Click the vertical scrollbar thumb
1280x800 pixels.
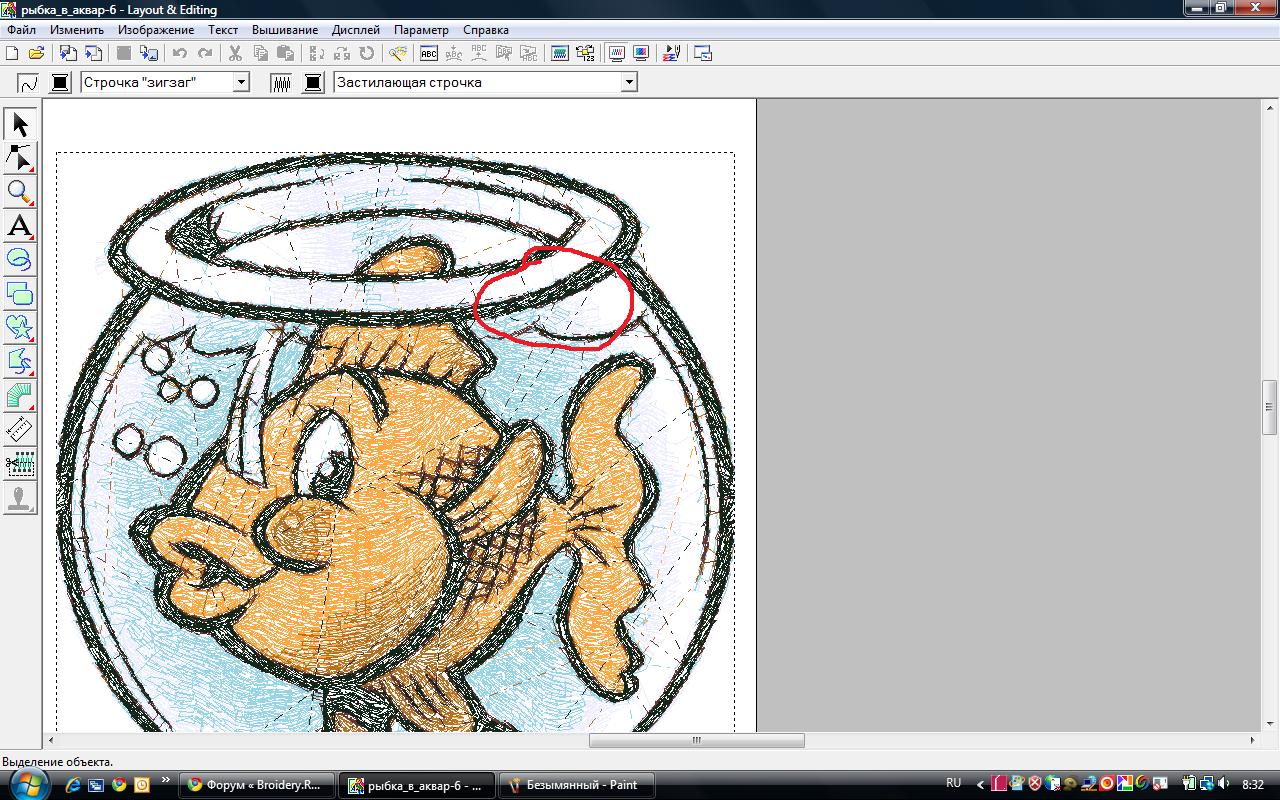pos(1271,407)
